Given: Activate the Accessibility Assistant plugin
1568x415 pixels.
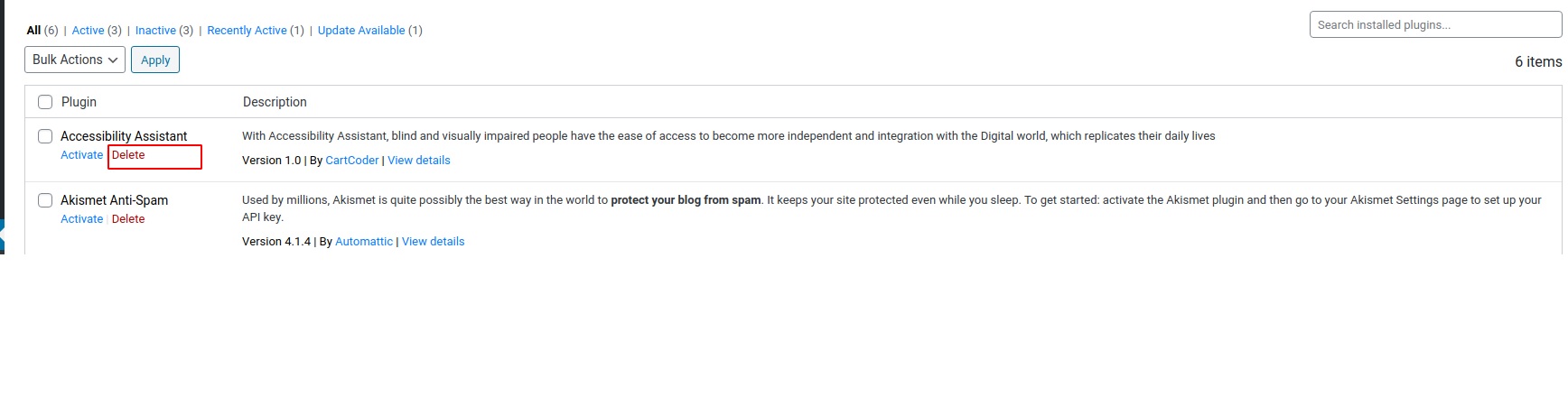Looking at the screenshot, I should (x=81, y=155).
